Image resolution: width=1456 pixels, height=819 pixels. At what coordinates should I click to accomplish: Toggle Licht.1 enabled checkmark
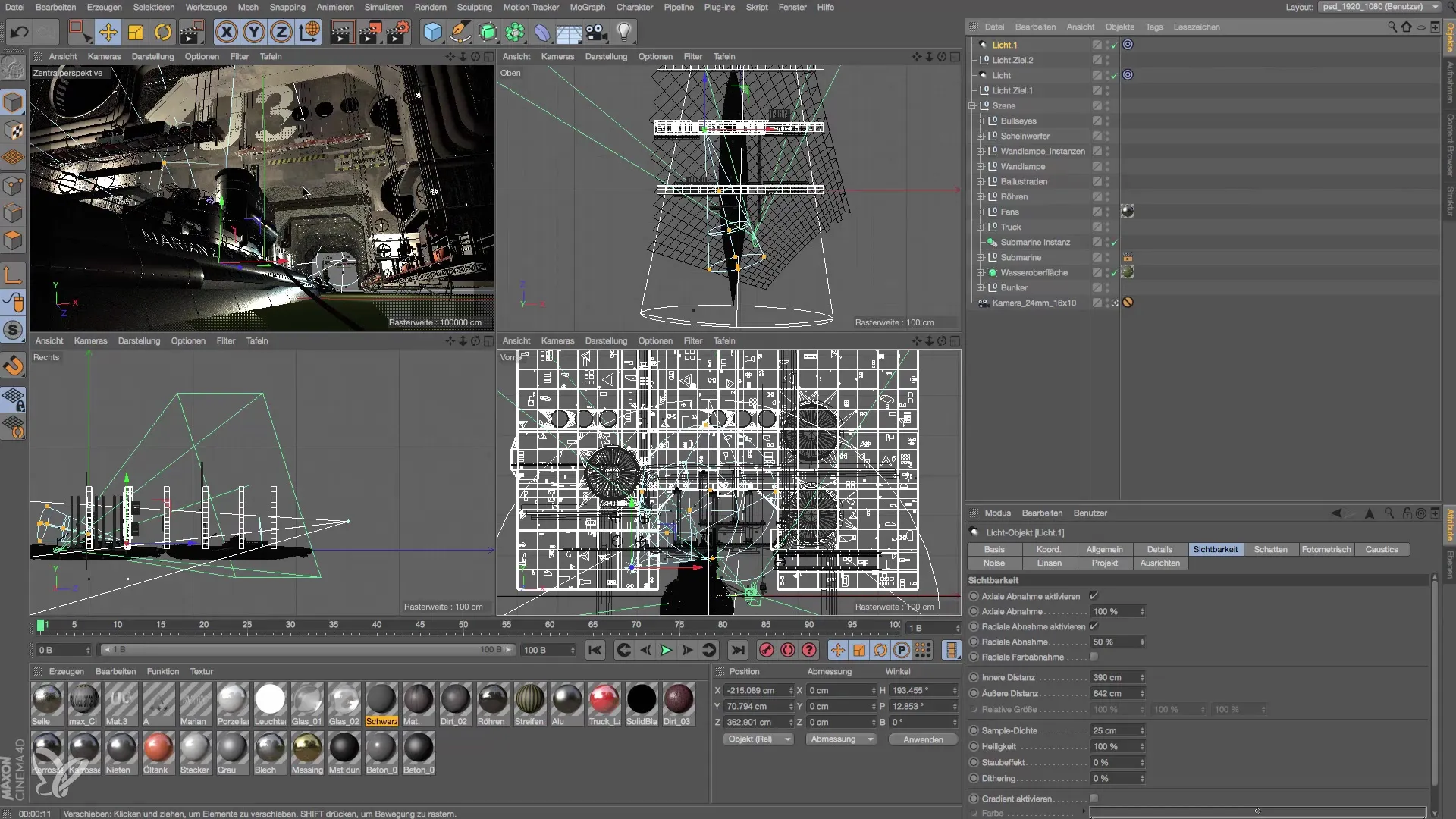[1114, 45]
